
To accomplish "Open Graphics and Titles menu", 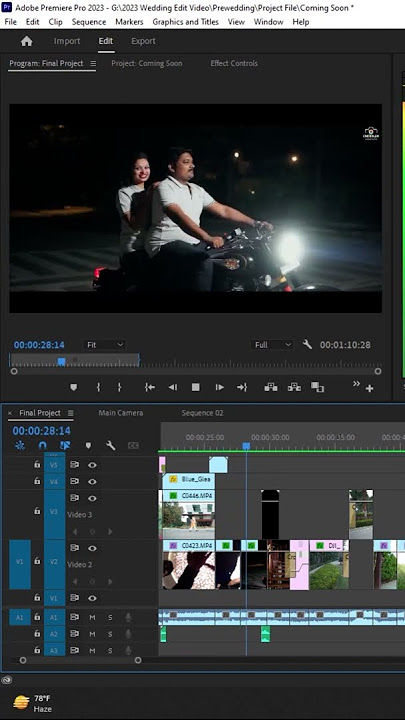I will tap(186, 22).
